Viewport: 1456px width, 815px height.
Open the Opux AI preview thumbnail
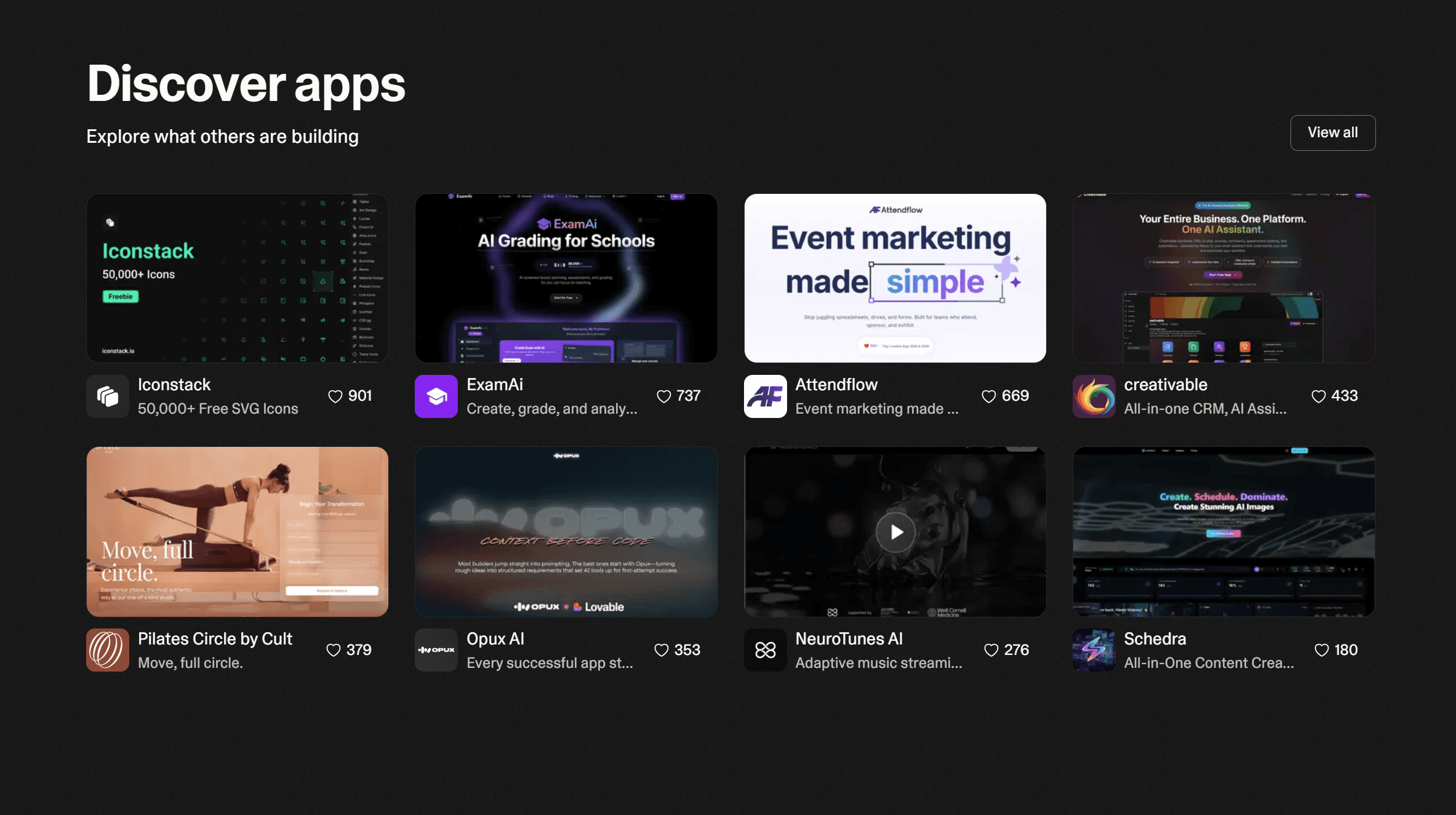click(566, 532)
